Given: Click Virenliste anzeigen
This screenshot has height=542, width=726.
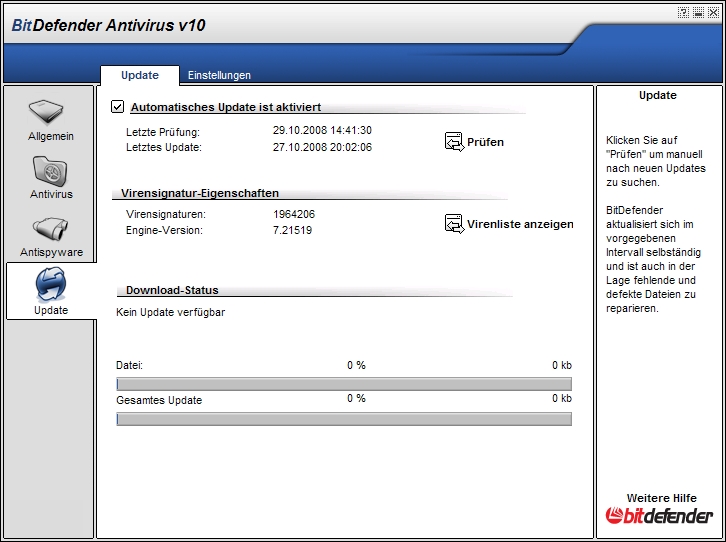Looking at the screenshot, I should click(x=520, y=224).
